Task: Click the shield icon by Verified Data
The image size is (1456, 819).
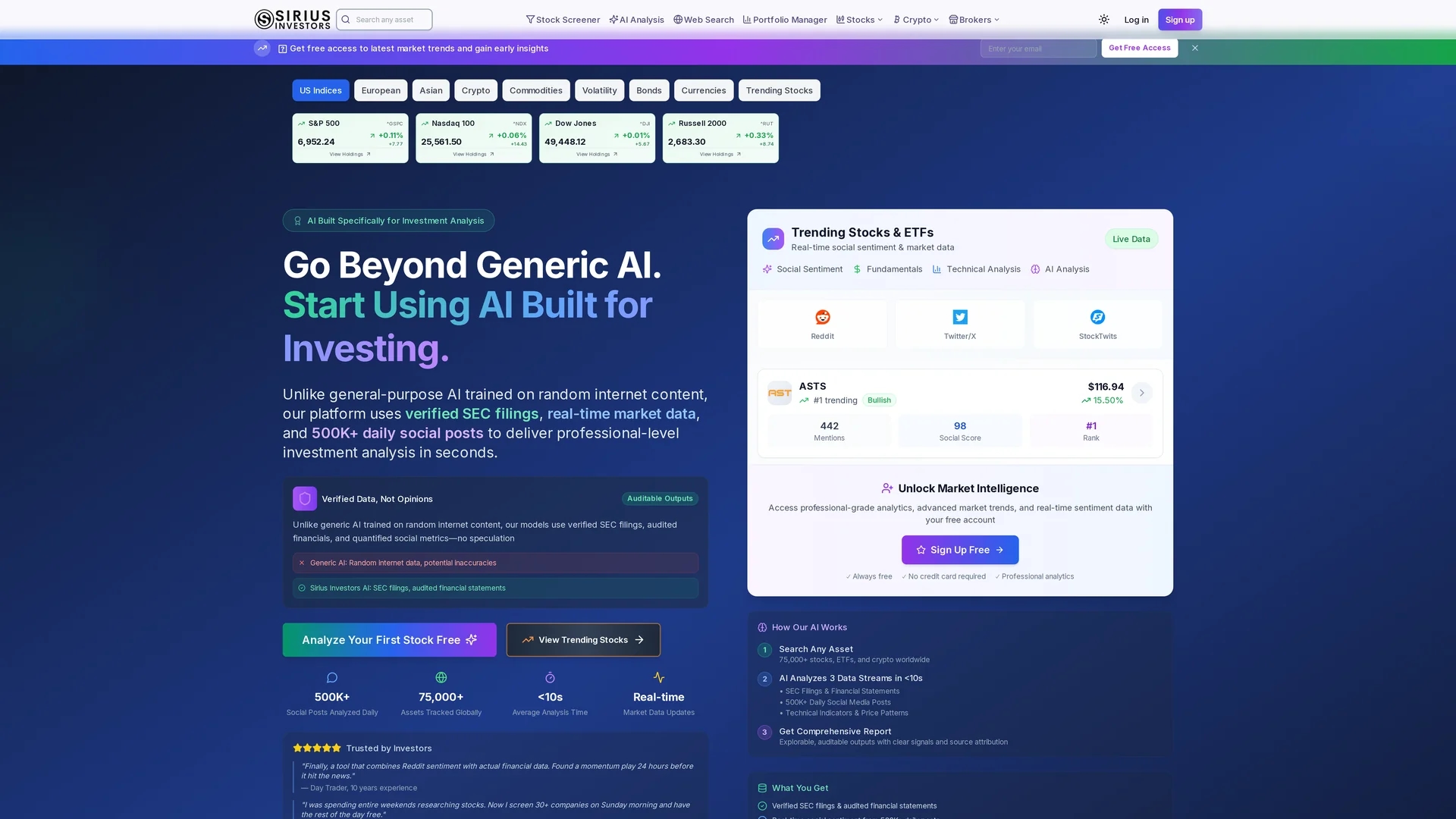Action: point(305,498)
